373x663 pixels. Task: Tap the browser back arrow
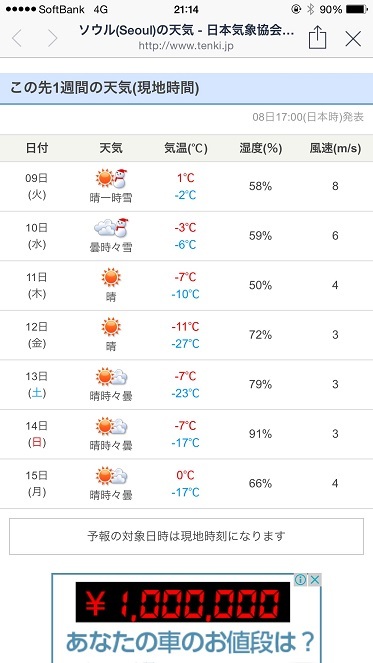click(16, 38)
